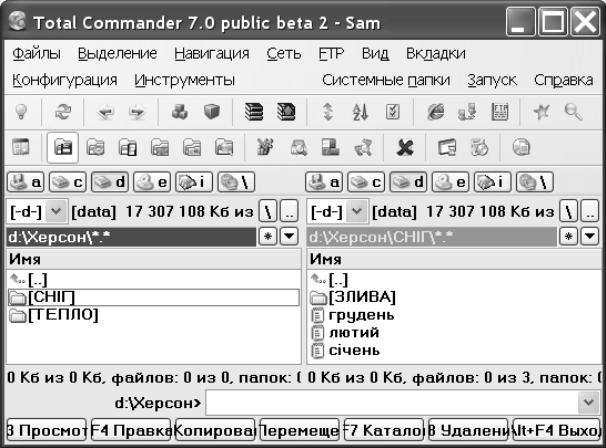The width and height of the screenshot is (606, 448).
Task: Open network backslash drive in right panel
Action: click(535, 182)
